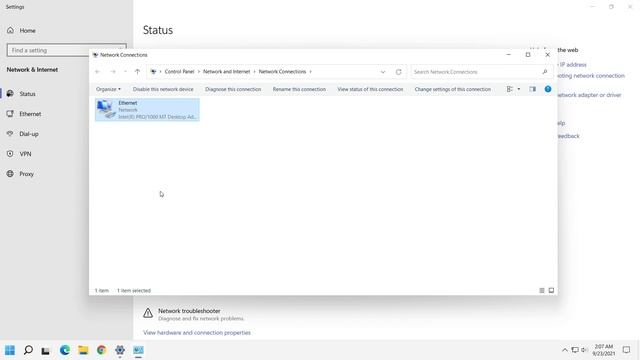
Task: Click the network icon in system tray
Action: (575, 350)
